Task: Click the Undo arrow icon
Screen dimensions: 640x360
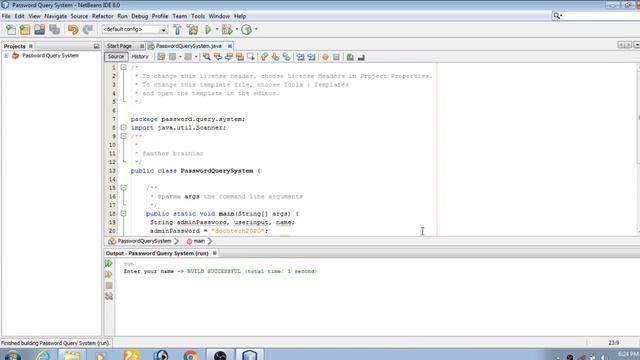Action: 73,29
